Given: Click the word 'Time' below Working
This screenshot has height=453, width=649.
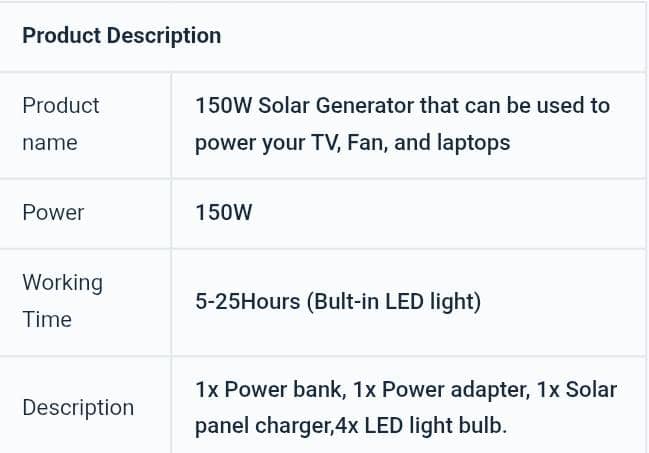Looking at the screenshot, I should point(47,320).
